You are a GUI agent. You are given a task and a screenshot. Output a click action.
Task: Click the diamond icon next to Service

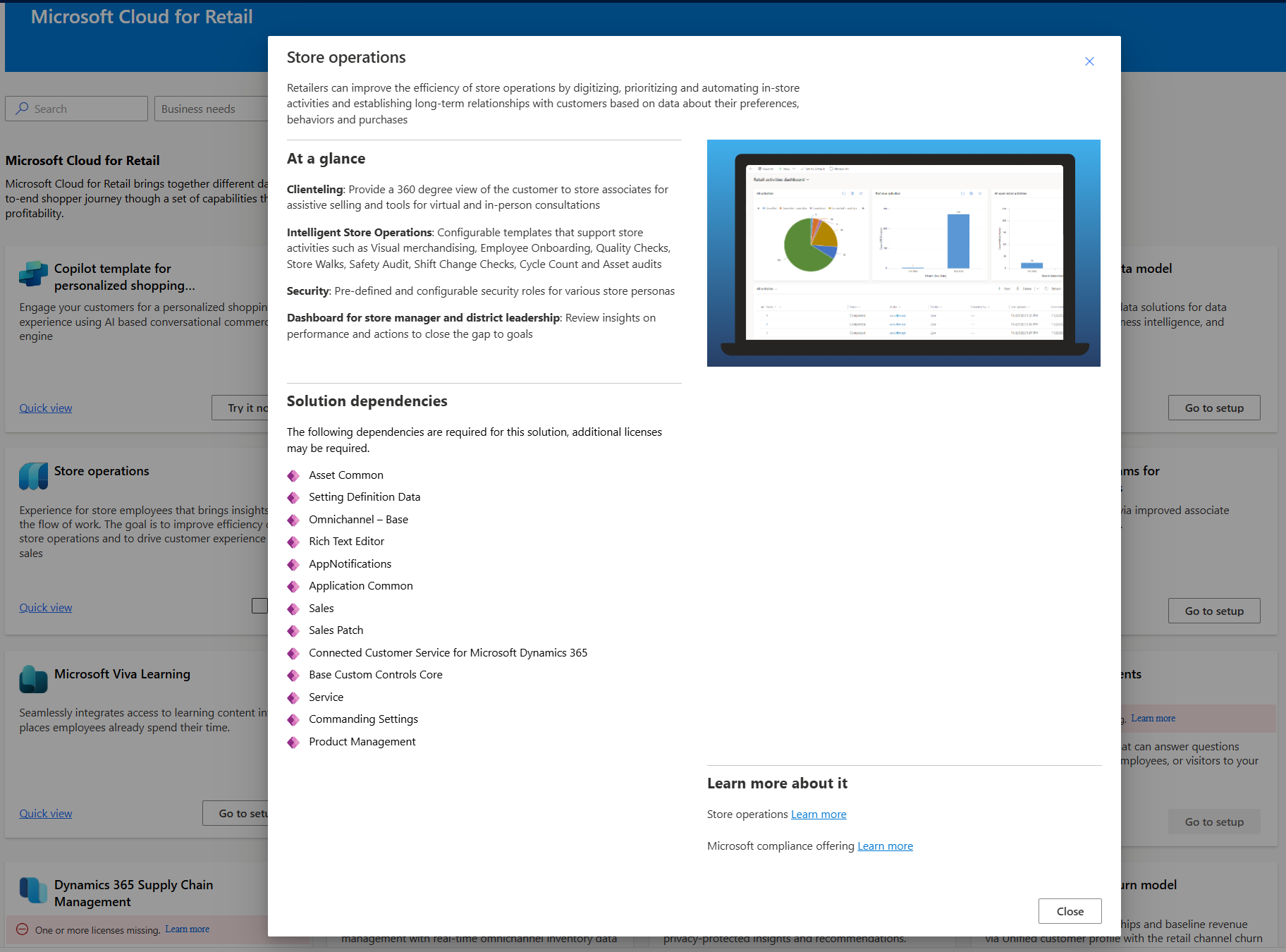[x=293, y=698]
